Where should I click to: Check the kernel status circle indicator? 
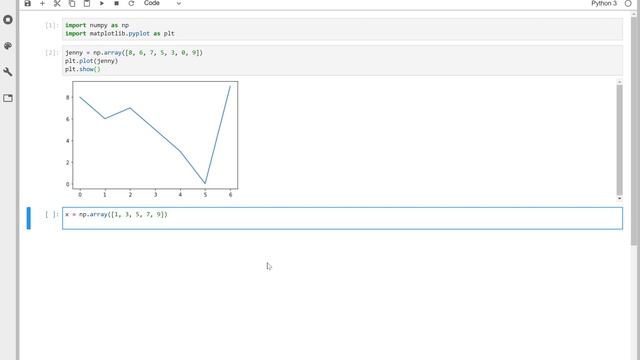[x=628, y=3]
